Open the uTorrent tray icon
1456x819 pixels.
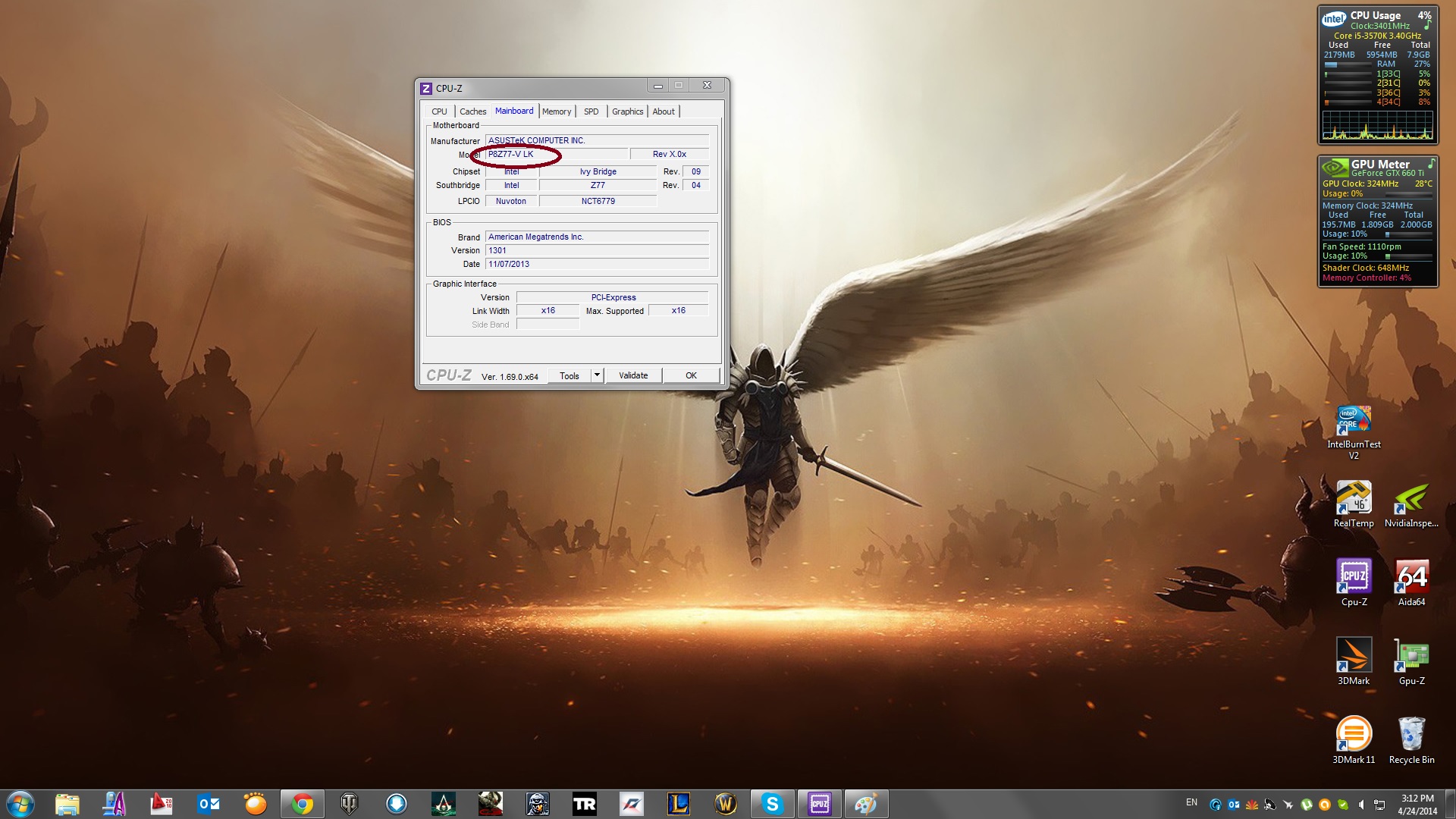(x=1307, y=805)
